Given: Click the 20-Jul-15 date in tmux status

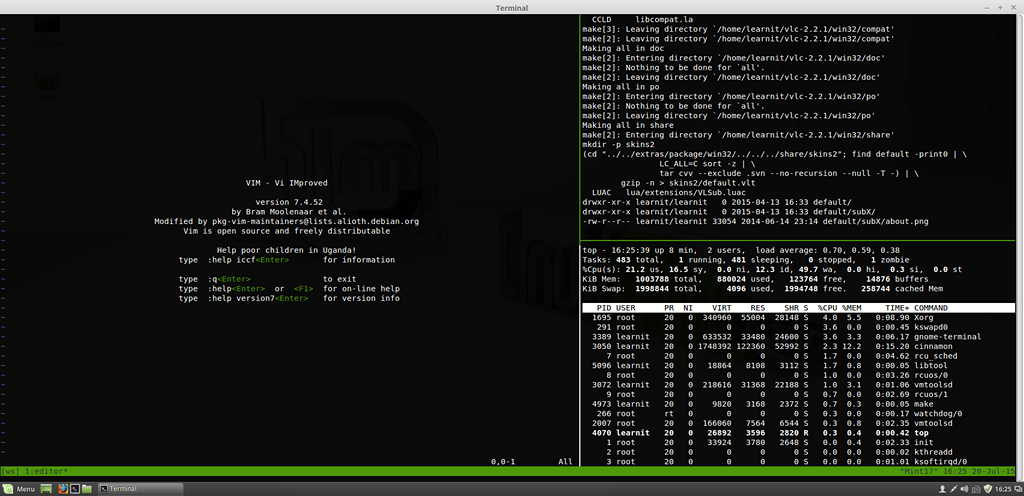Looking at the screenshot, I should (993, 471).
